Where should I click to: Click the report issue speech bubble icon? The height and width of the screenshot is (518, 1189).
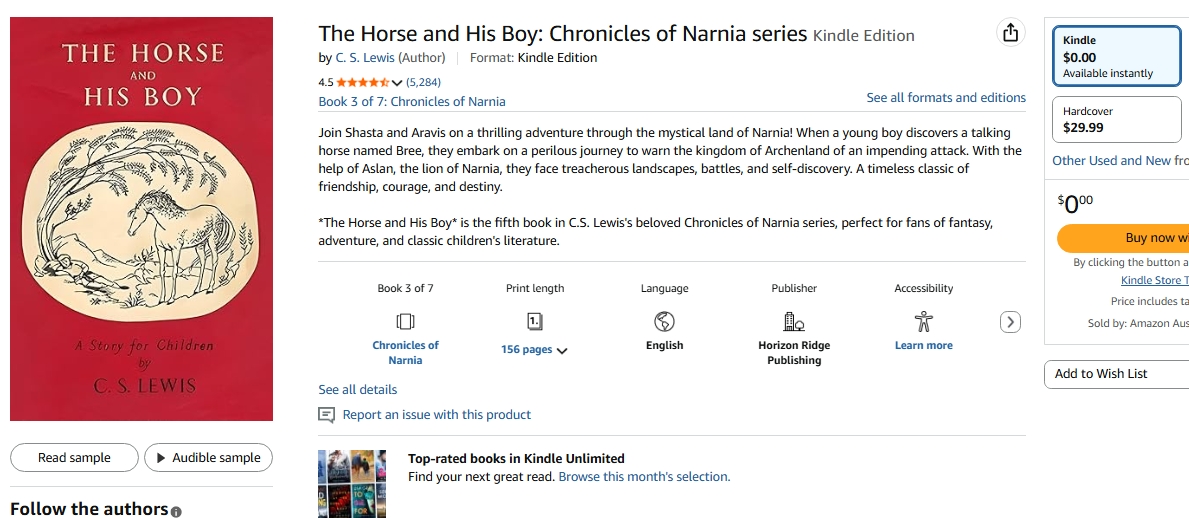point(326,415)
